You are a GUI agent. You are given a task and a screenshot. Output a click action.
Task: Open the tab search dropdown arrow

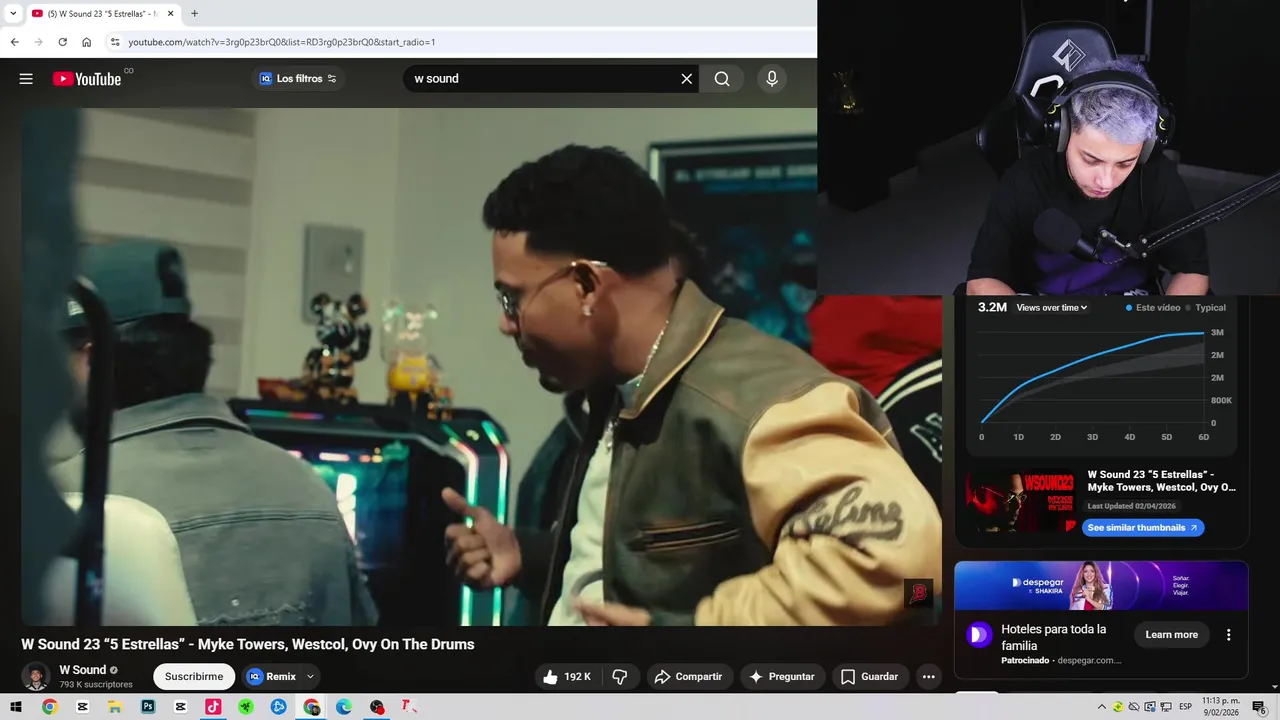13,13
